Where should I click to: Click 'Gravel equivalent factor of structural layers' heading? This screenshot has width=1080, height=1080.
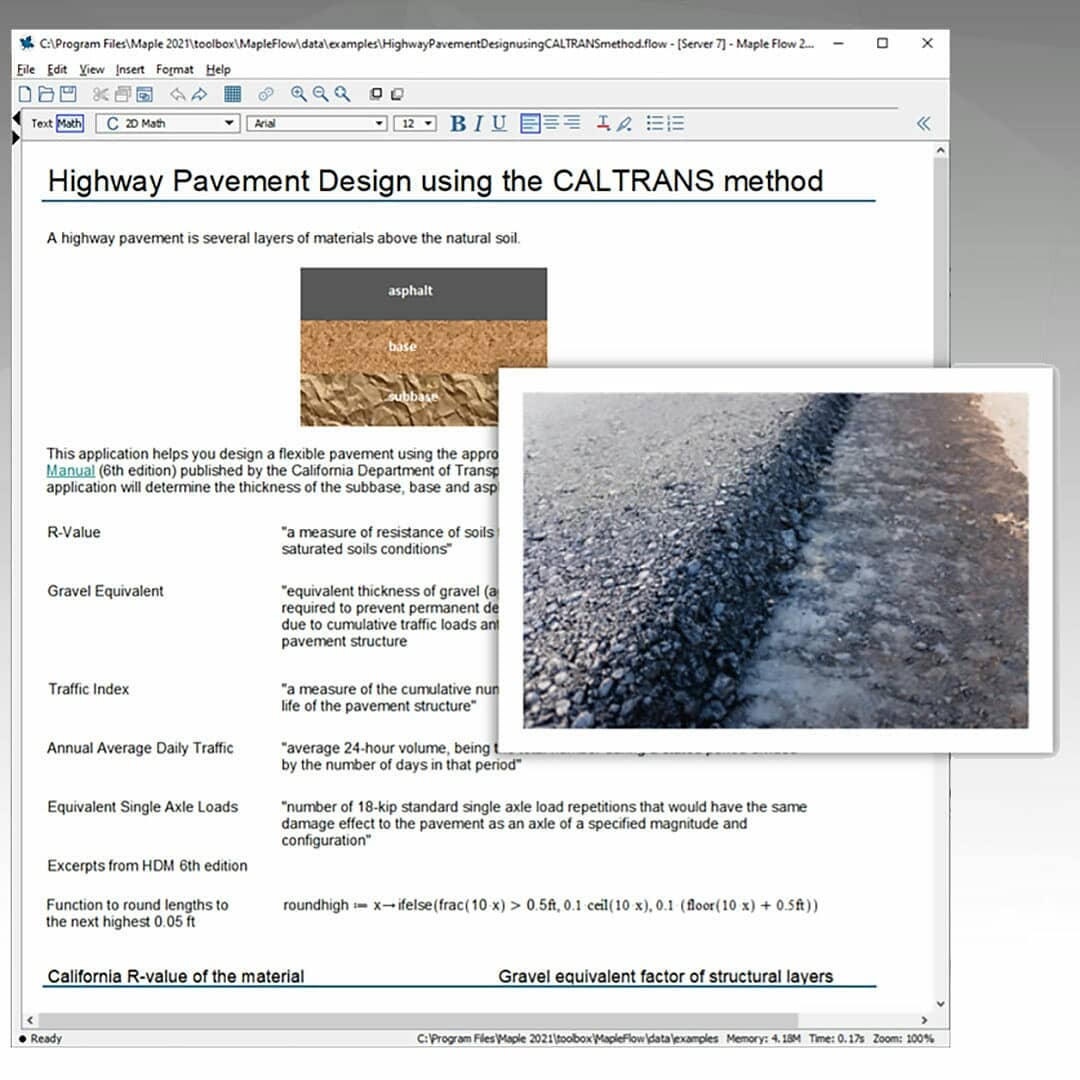(665, 976)
